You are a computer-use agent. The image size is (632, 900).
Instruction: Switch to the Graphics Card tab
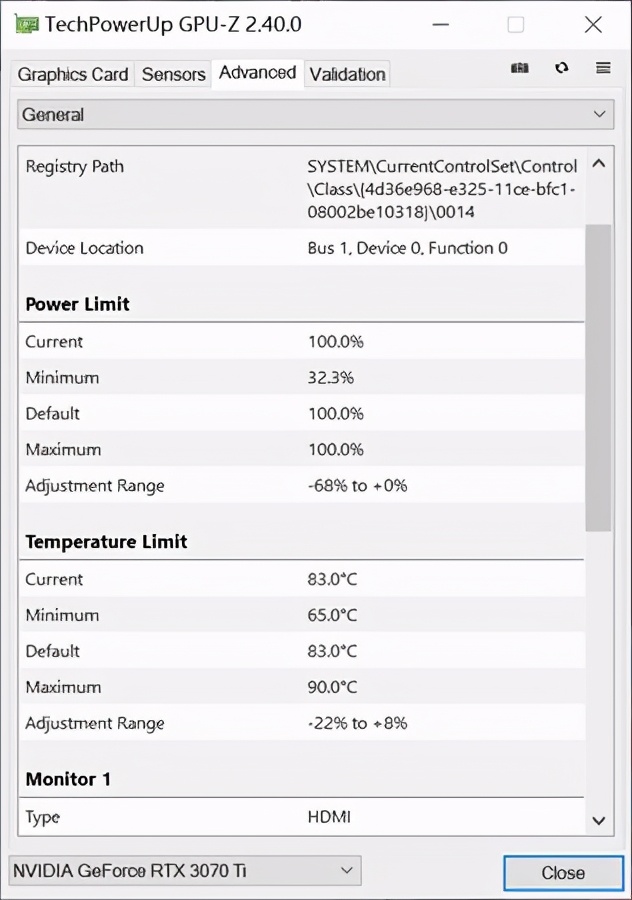73,74
